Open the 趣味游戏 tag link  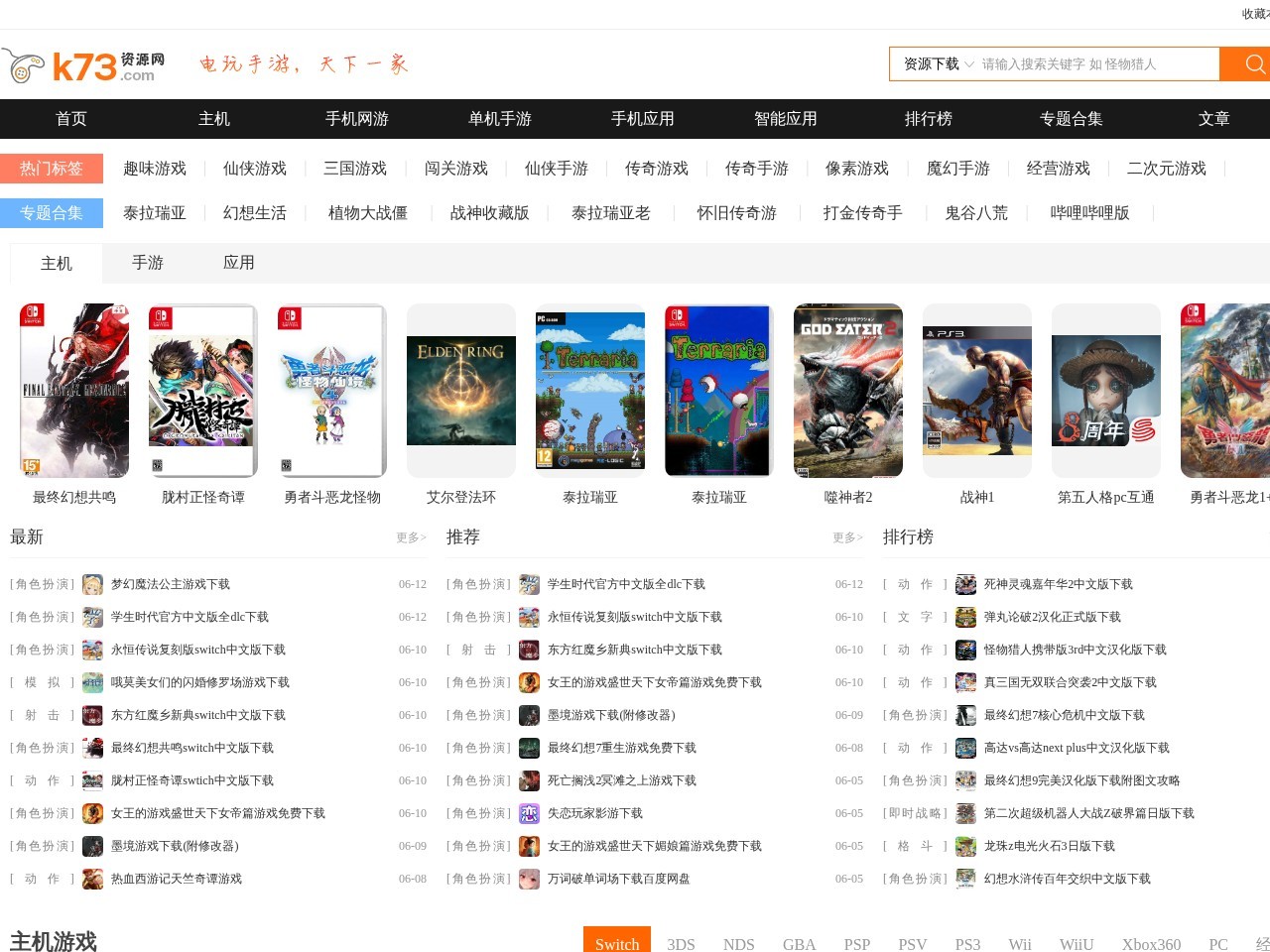155,169
